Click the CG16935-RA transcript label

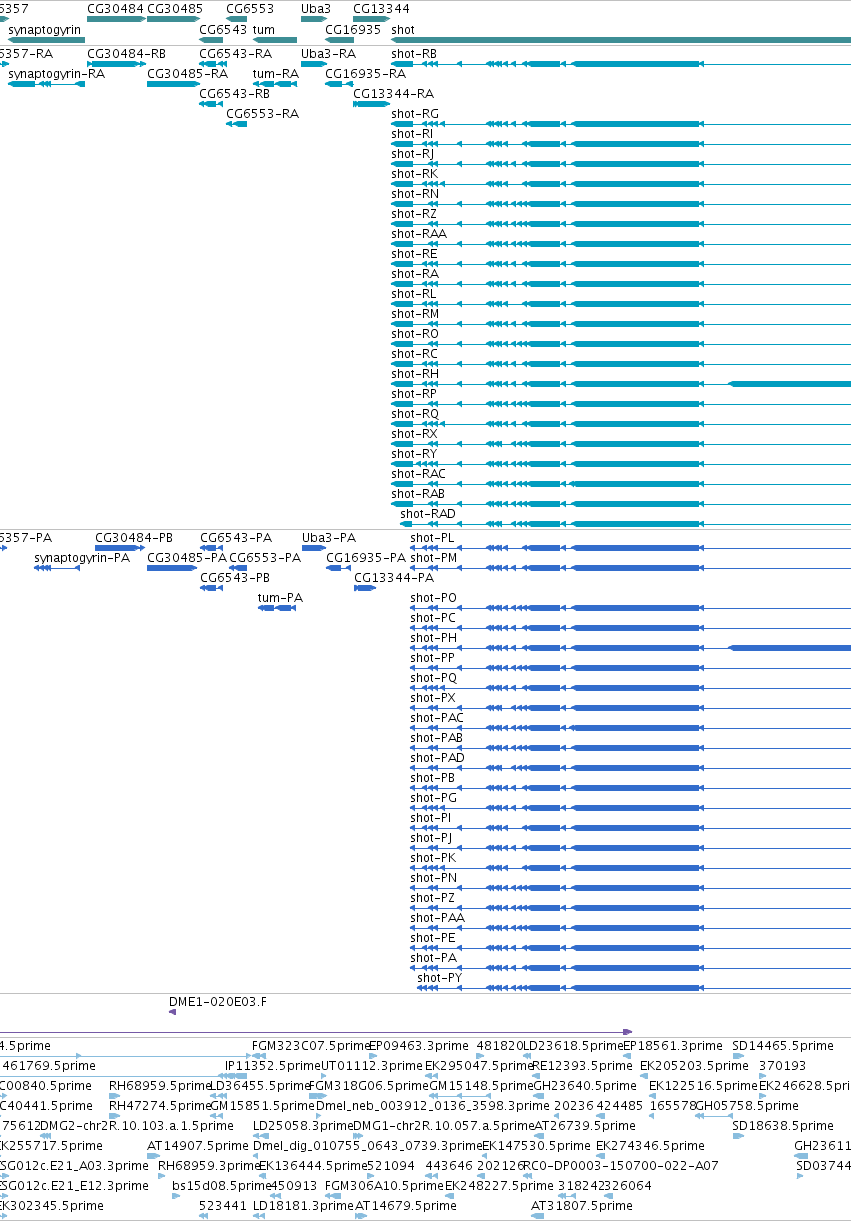coord(366,74)
